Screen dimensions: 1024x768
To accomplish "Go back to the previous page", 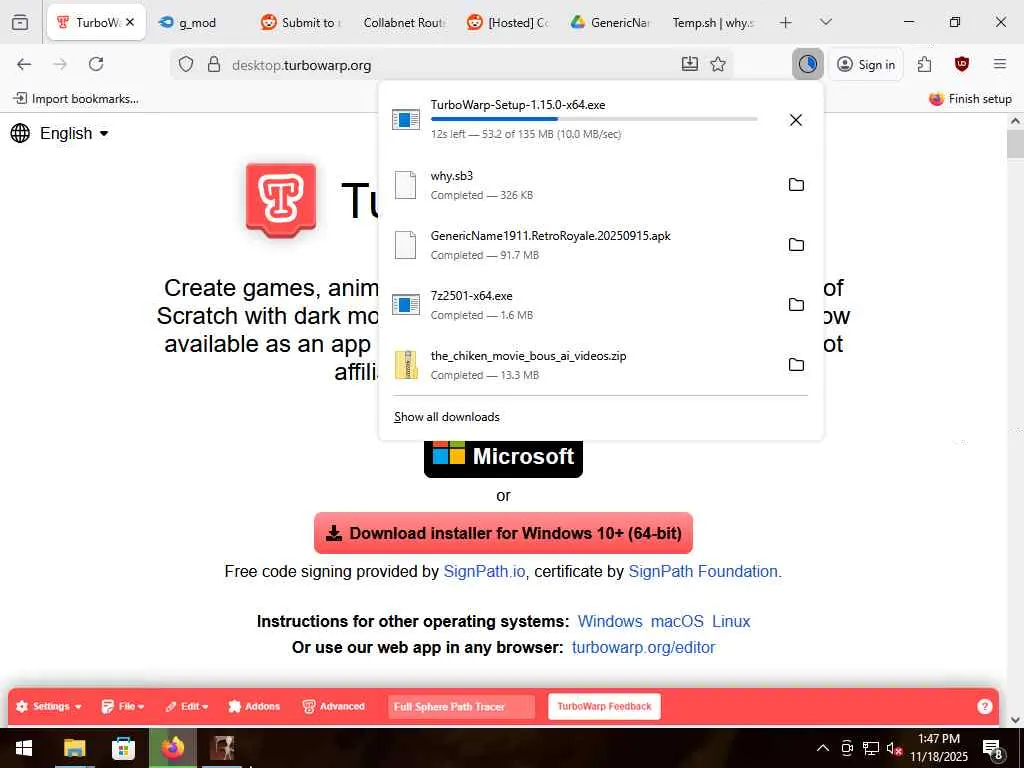I will [24, 64].
